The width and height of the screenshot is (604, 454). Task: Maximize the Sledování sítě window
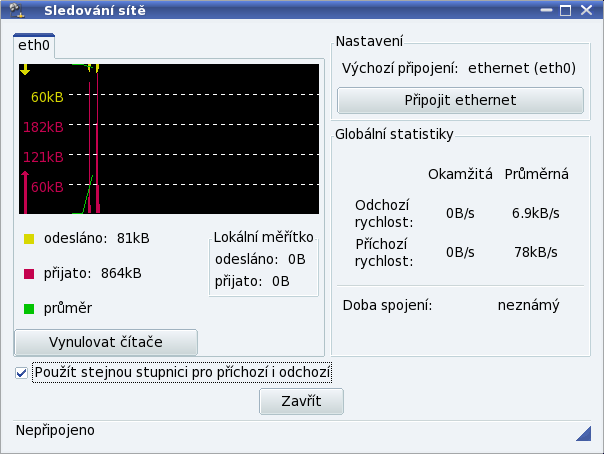click(565, 10)
